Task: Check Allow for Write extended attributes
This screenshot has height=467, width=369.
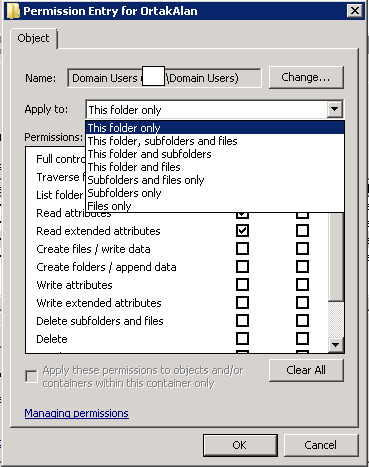Action: pos(242,303)
